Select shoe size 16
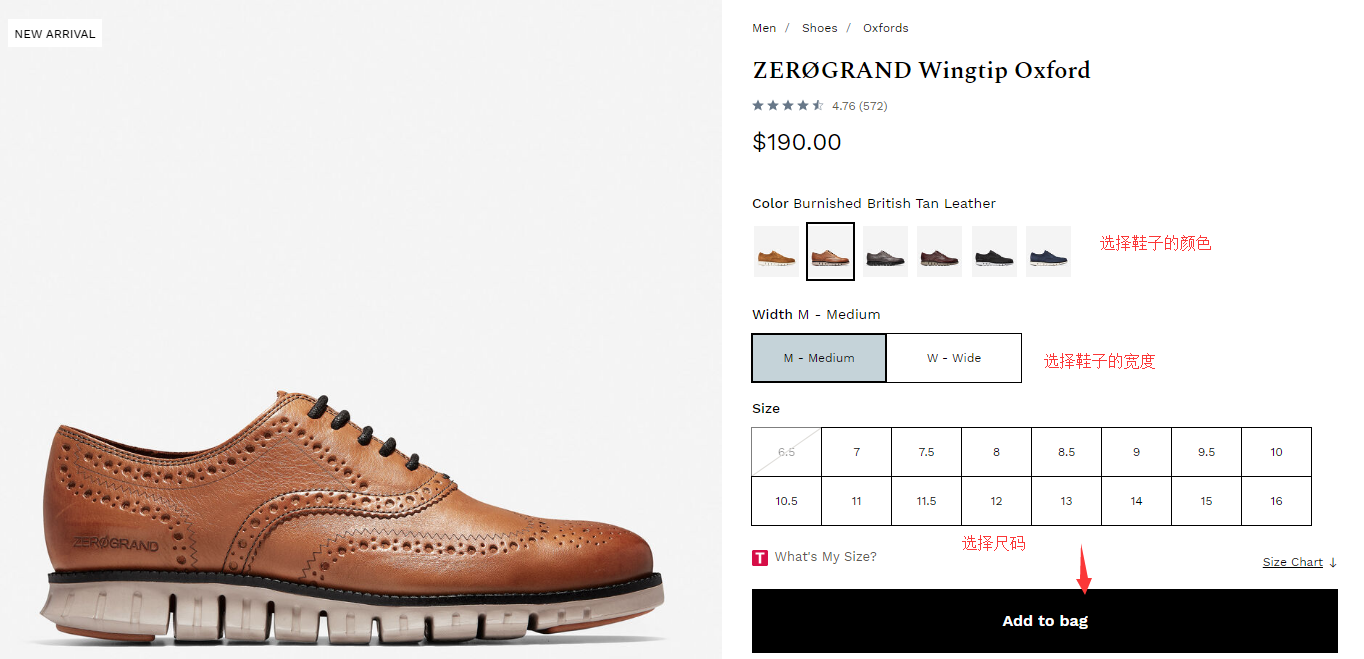 (x=1276, y=501)
